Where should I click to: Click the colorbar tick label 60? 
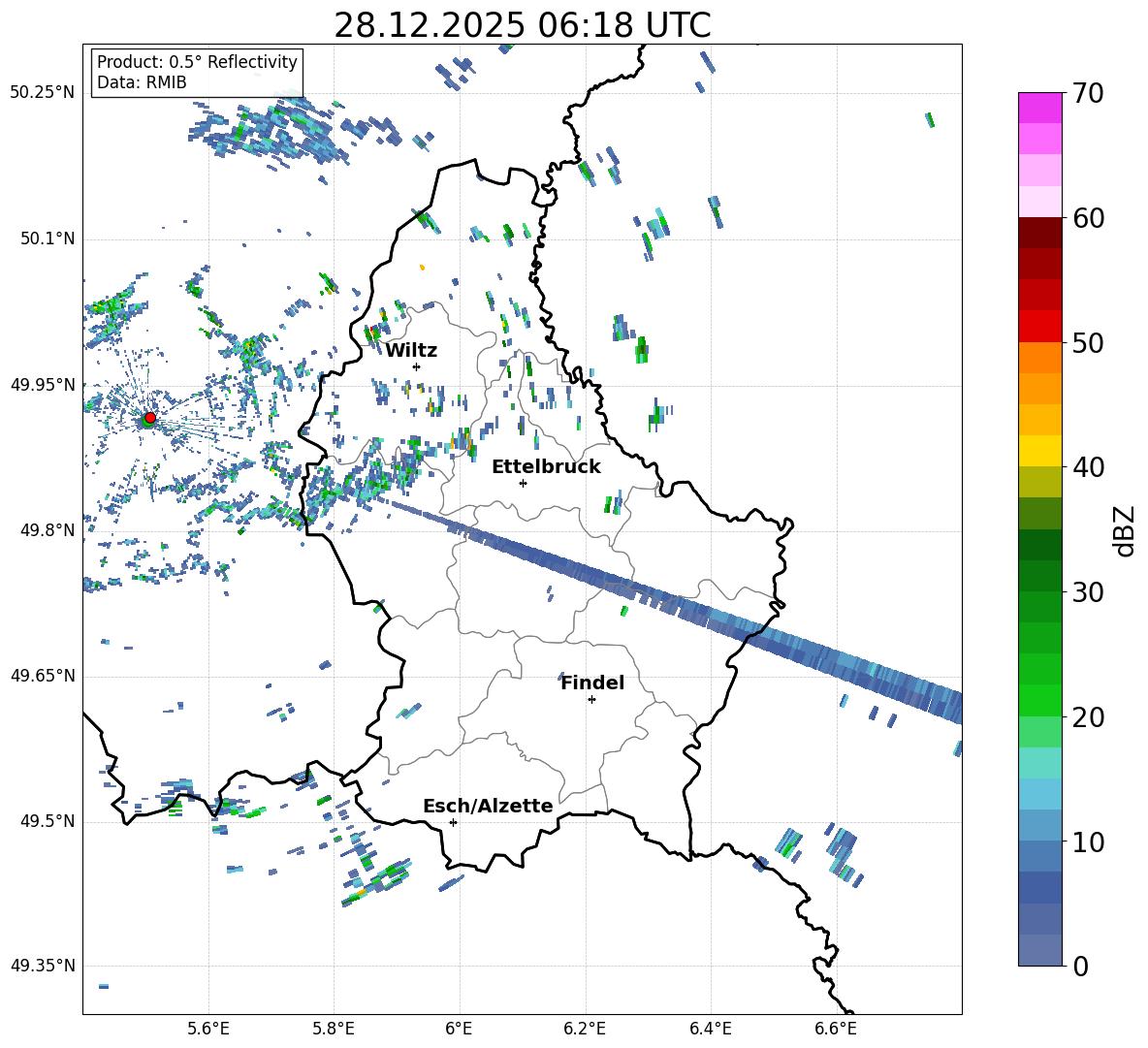pos(1088,218)
